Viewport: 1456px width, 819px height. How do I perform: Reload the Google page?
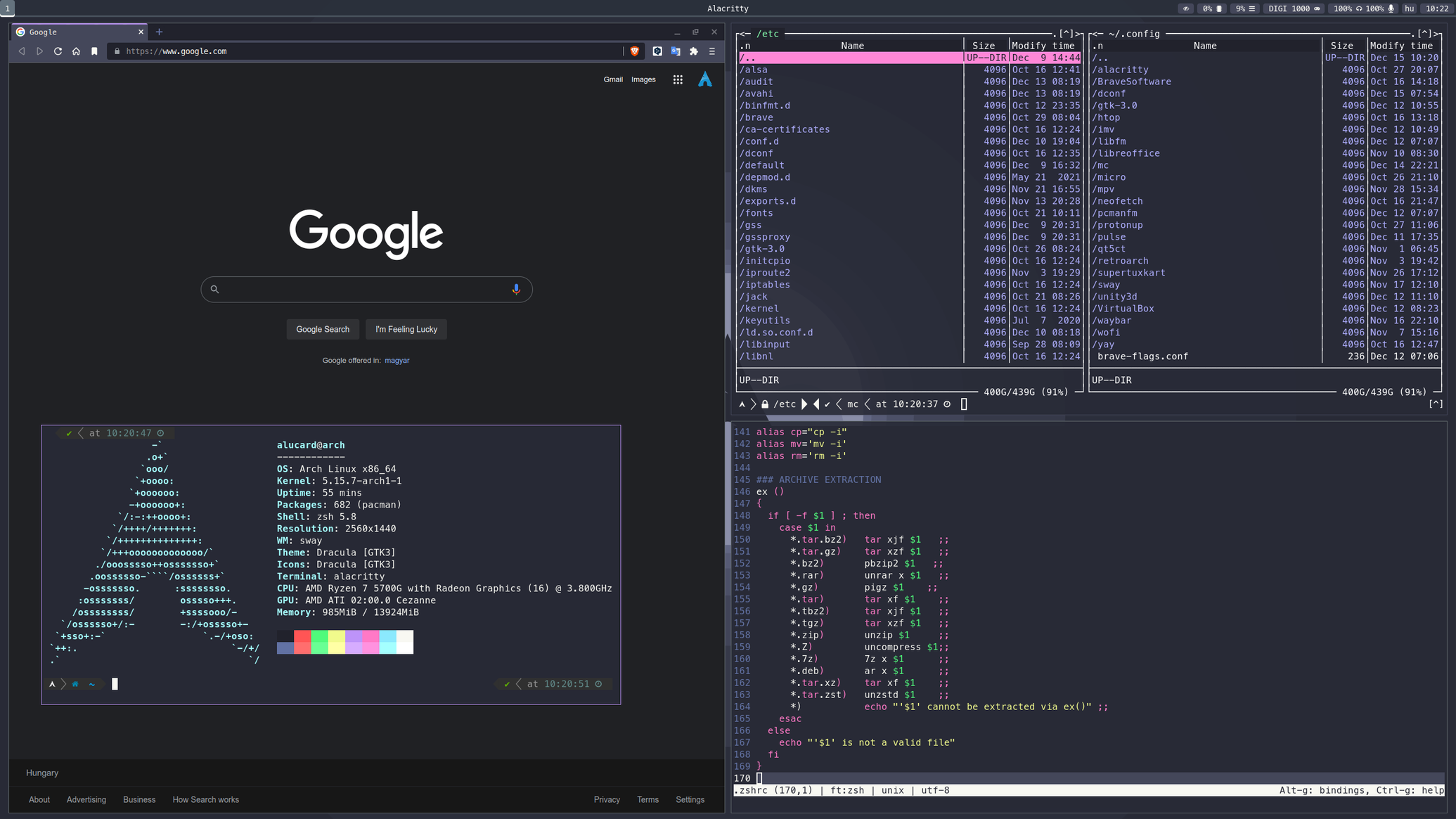pos(58,51)
